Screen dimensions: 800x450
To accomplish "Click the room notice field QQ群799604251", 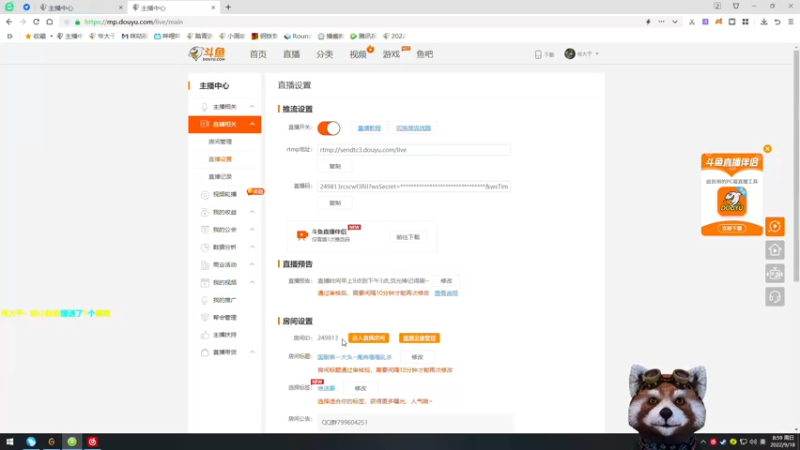I will [x=415, y=422].
